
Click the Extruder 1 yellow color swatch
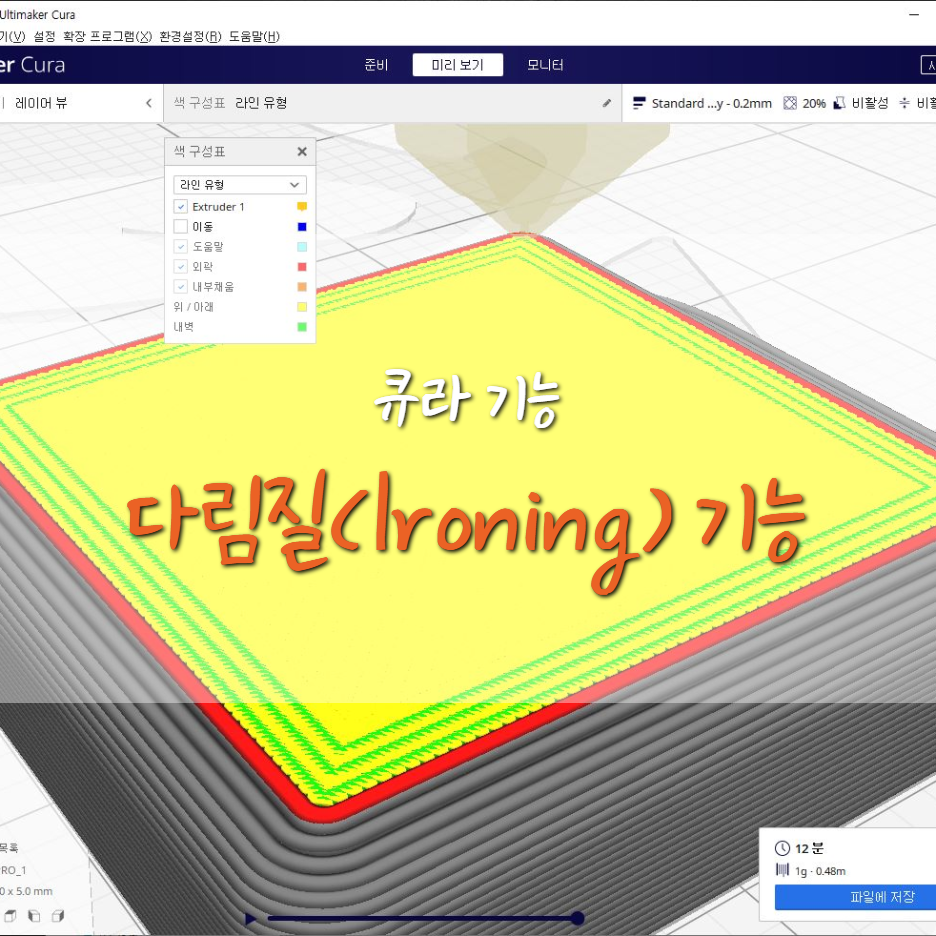[x=302, y=207]
